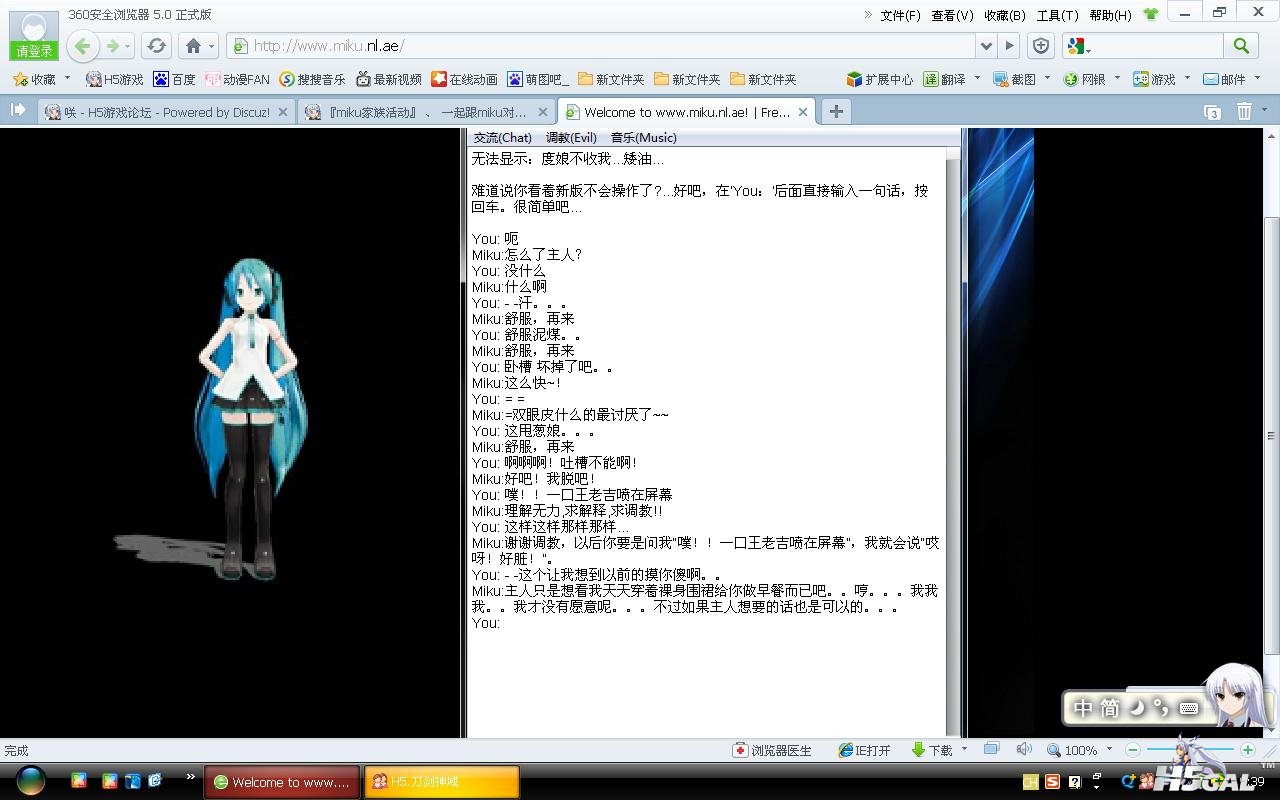
Task: Open the 游戏 games tool
Action: 1154,79
